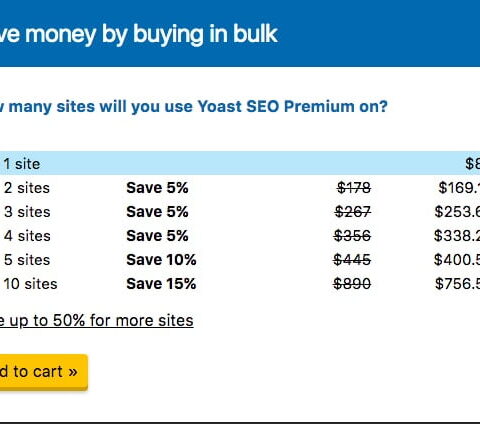Click the Save 5% label beside 4 sites
The width and height of the screenshot is (480, 424).
(x=157, y=236)
